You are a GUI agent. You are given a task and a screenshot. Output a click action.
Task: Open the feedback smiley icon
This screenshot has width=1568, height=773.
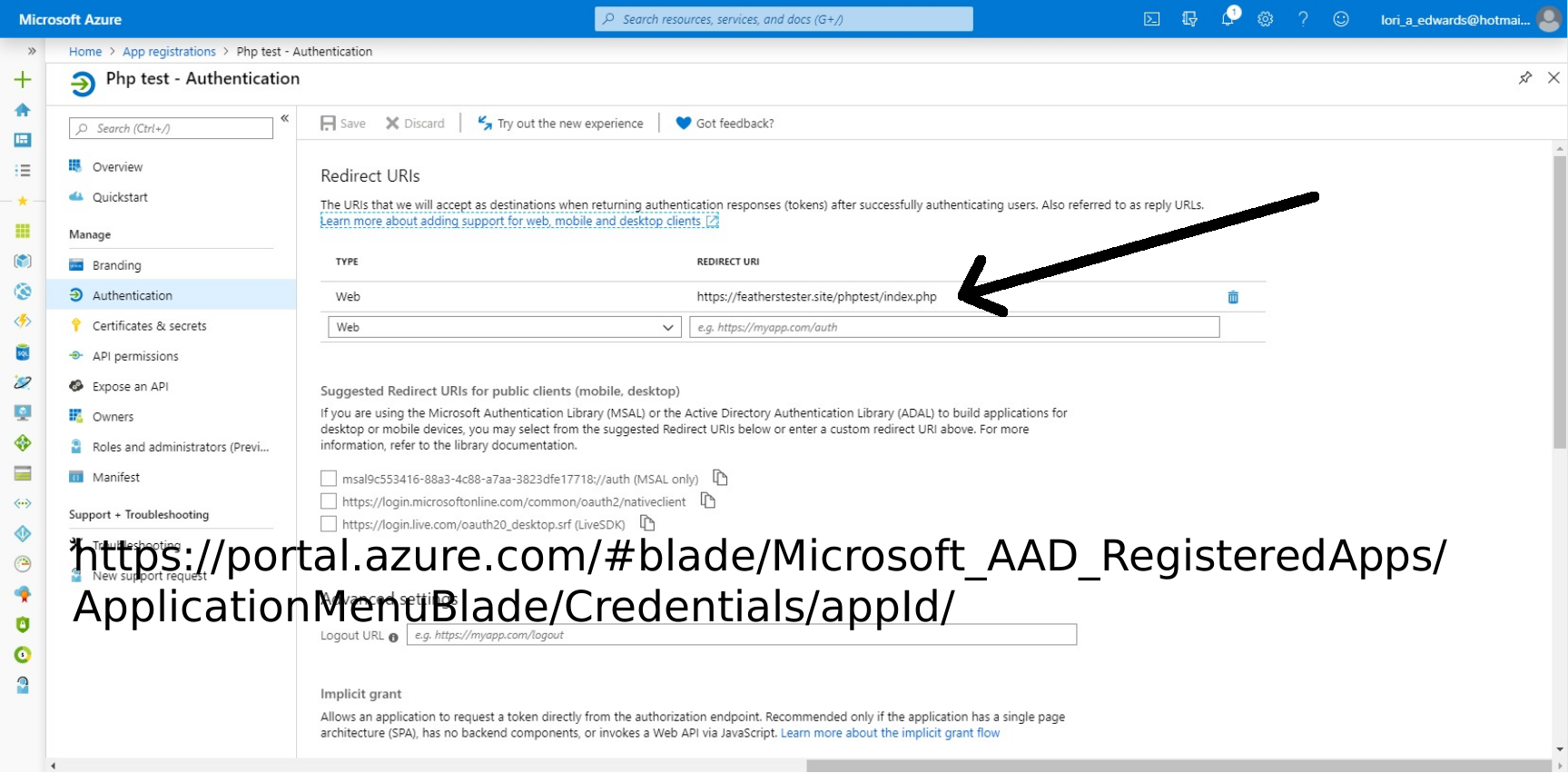(1341, 19)
